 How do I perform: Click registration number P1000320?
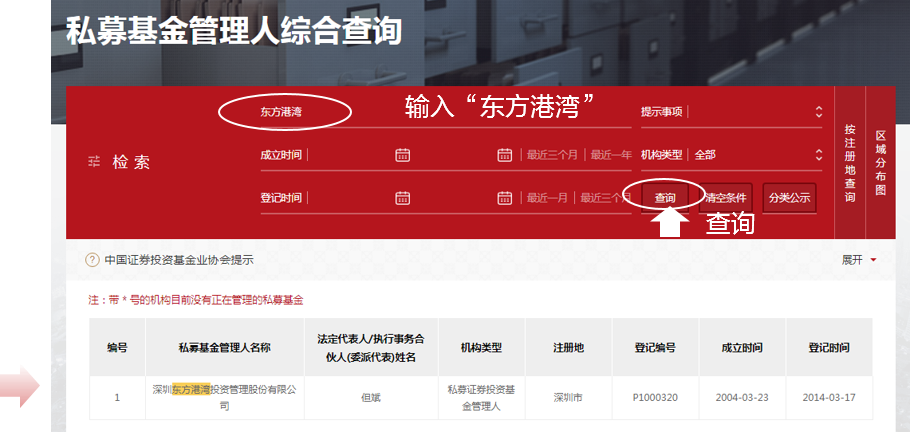tap(655, 398)
